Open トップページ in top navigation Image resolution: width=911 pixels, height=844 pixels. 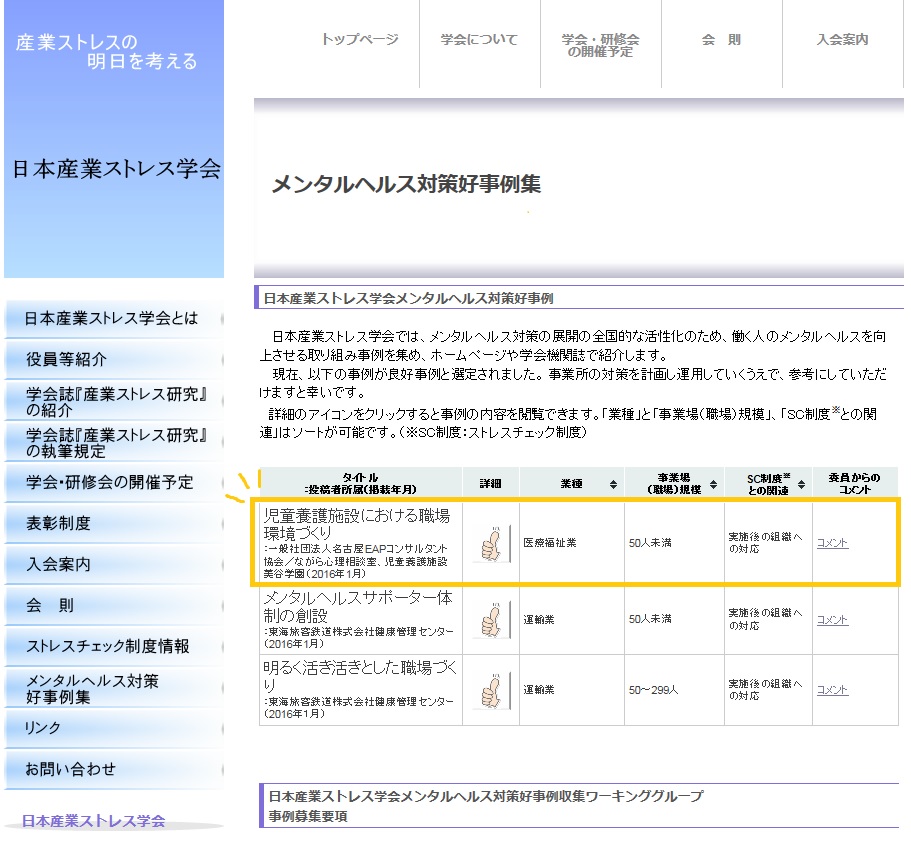coord(359,40)
